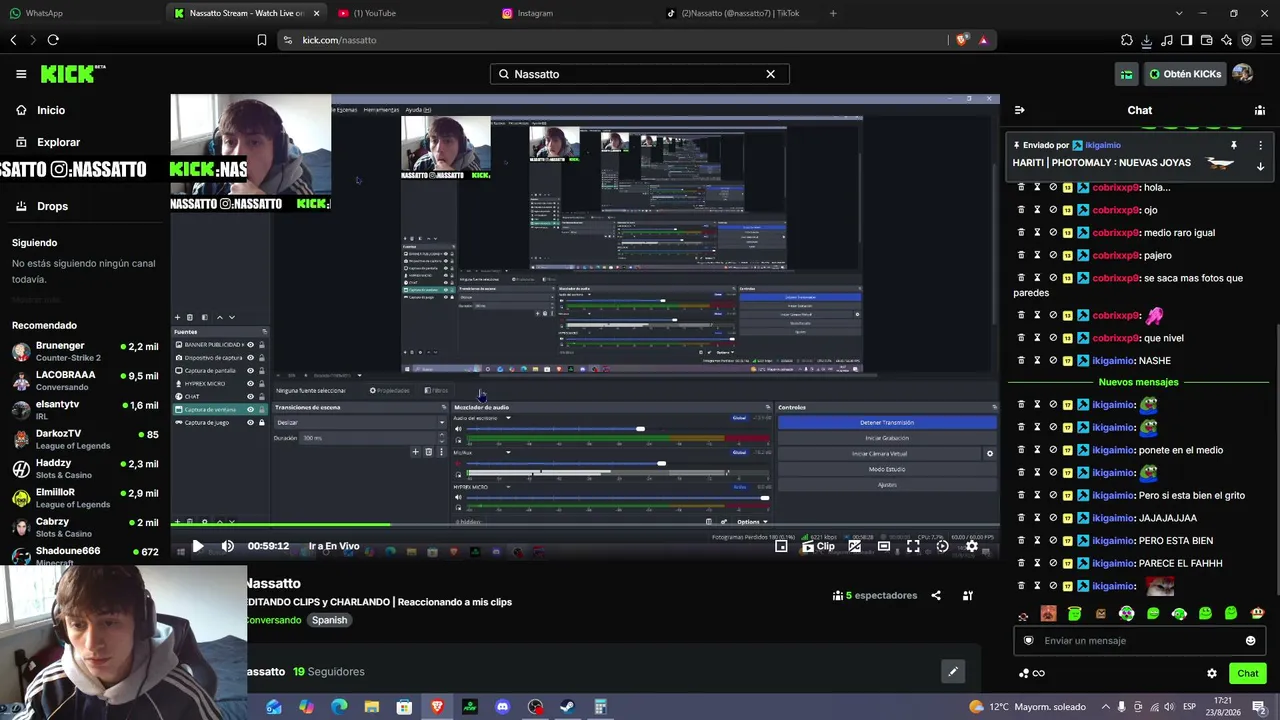Open the green treasure chest icon beside Obtén KICKs
Viewport: 1280px width, 720px height.
1127,74
